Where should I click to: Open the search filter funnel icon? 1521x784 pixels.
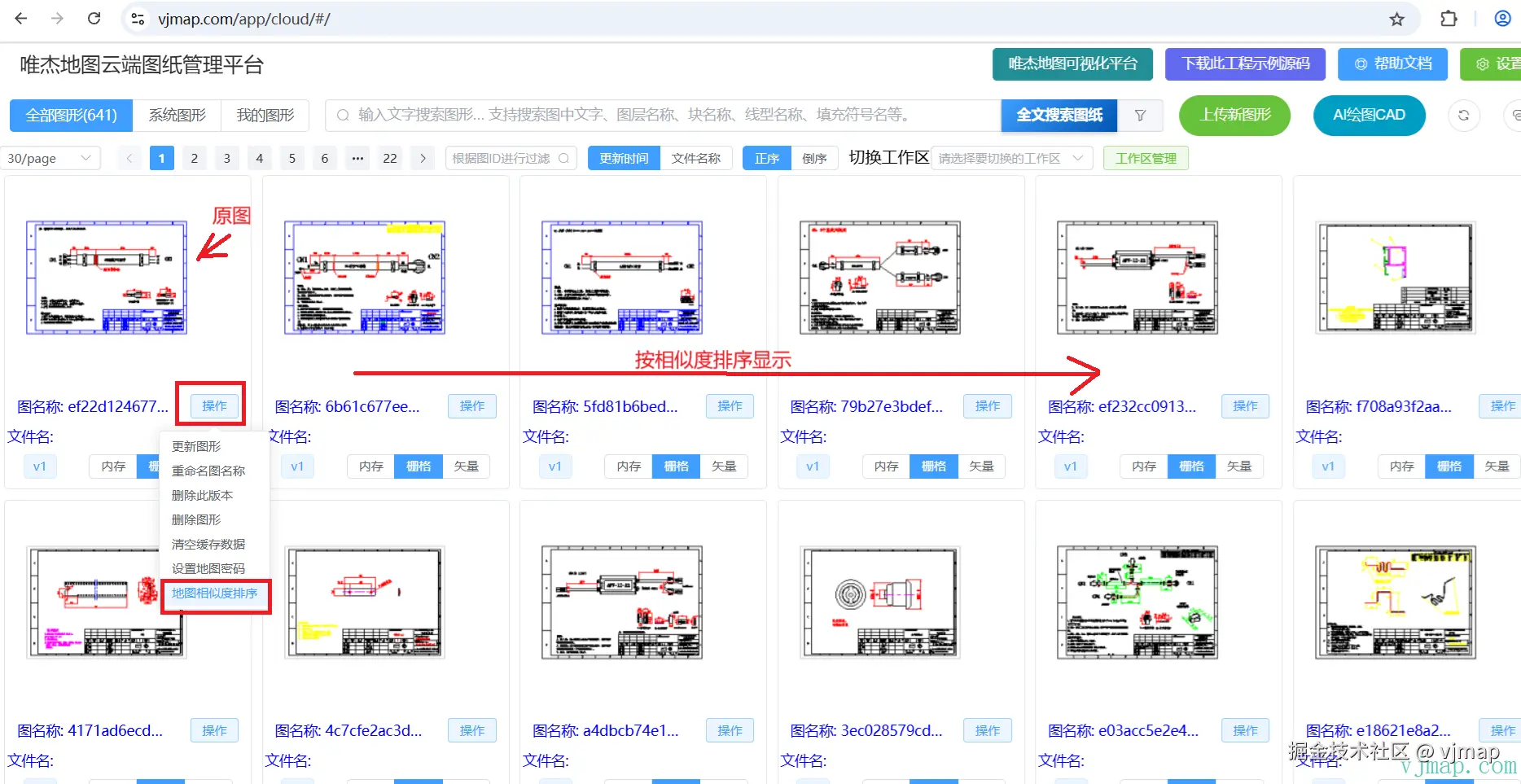[1140, 116]
